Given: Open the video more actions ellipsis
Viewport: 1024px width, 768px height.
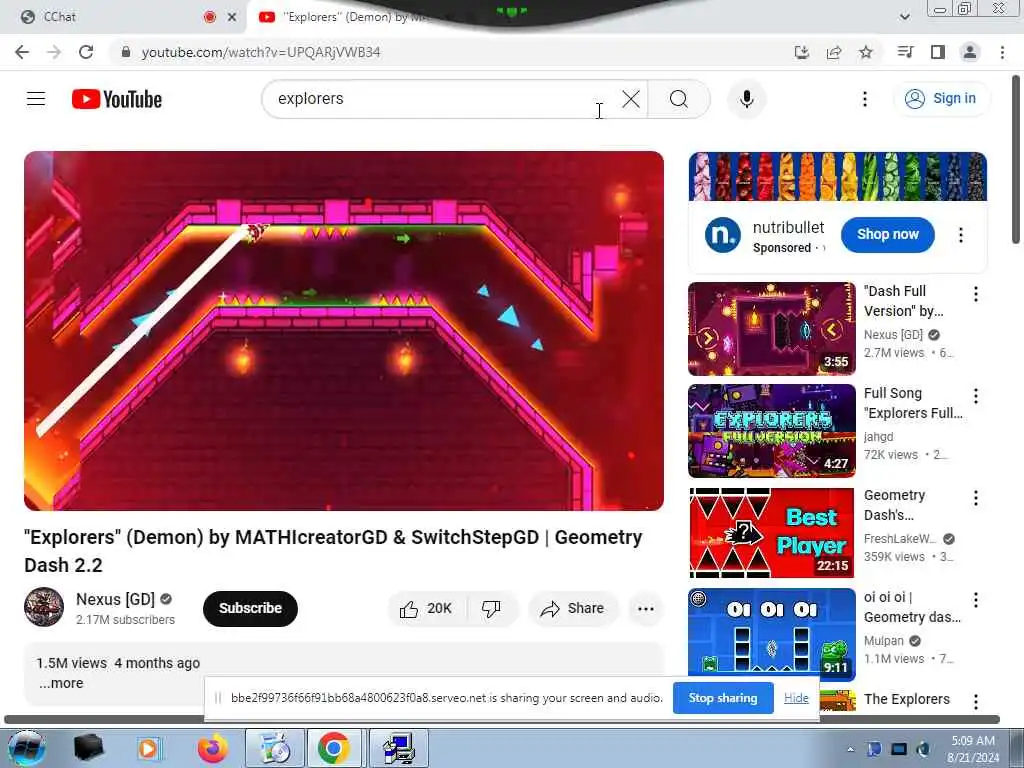Looking at the screenshot, I should (x=646, y=609).
